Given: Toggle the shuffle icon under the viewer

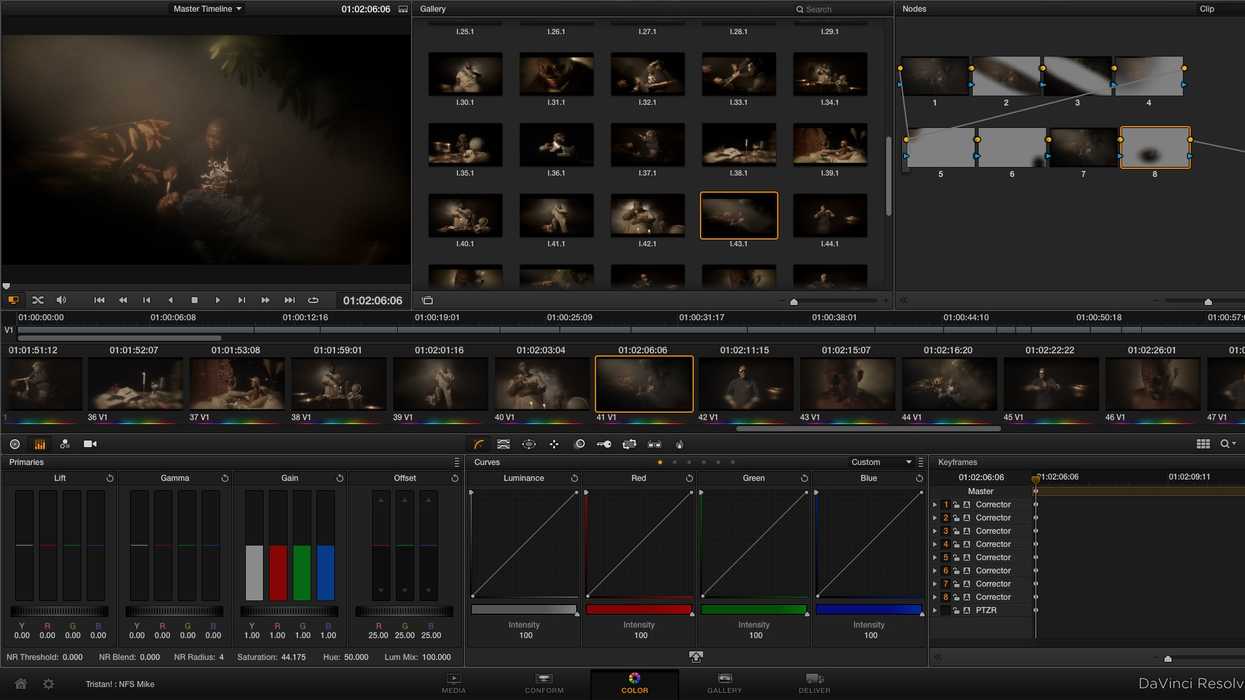Looking at the screenshot, I should click(x=38, y=300).
